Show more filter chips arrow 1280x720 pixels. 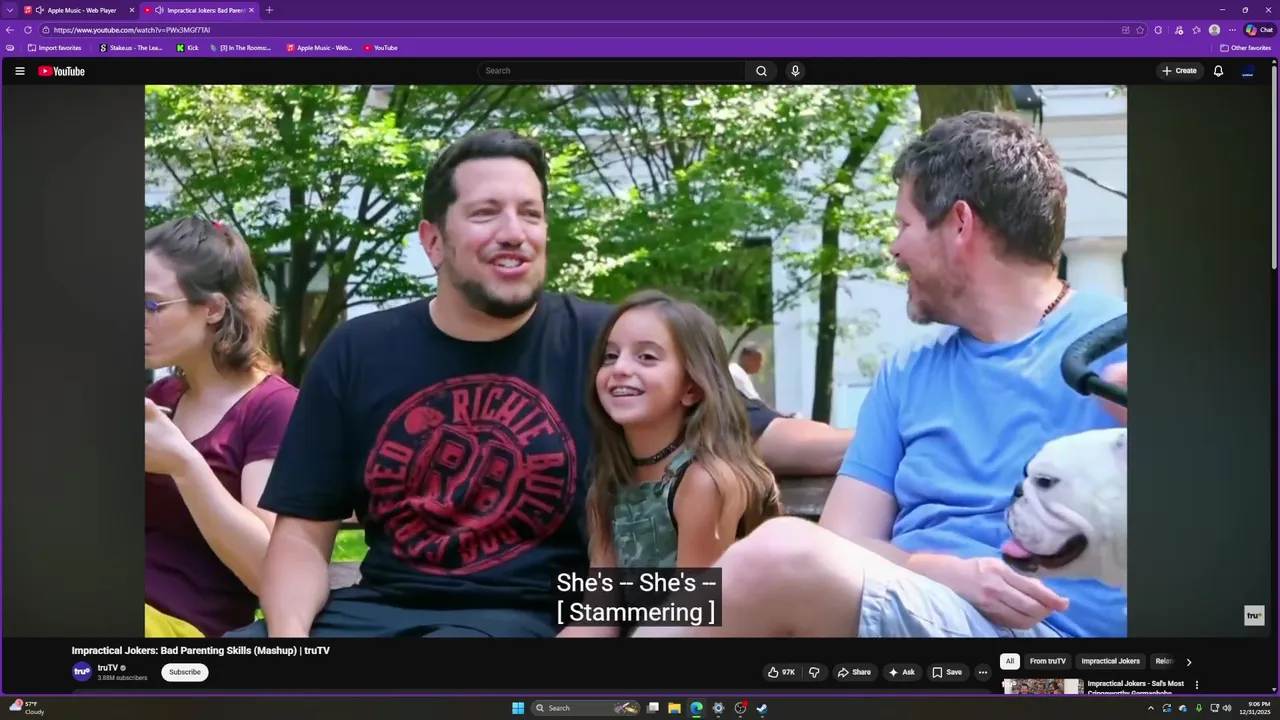coord(1188,661)
